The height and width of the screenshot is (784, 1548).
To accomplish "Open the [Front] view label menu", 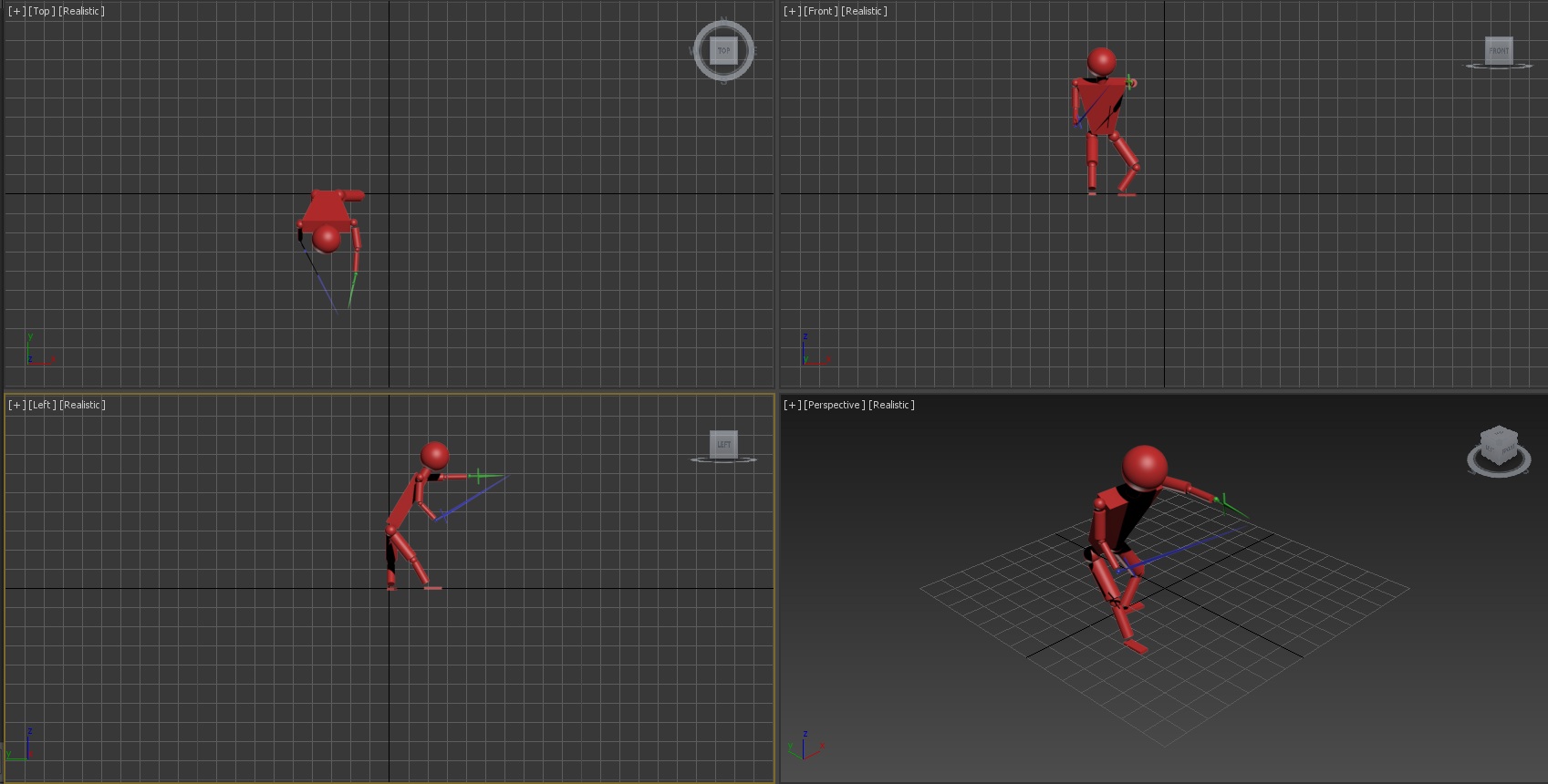I will (820, 11).
